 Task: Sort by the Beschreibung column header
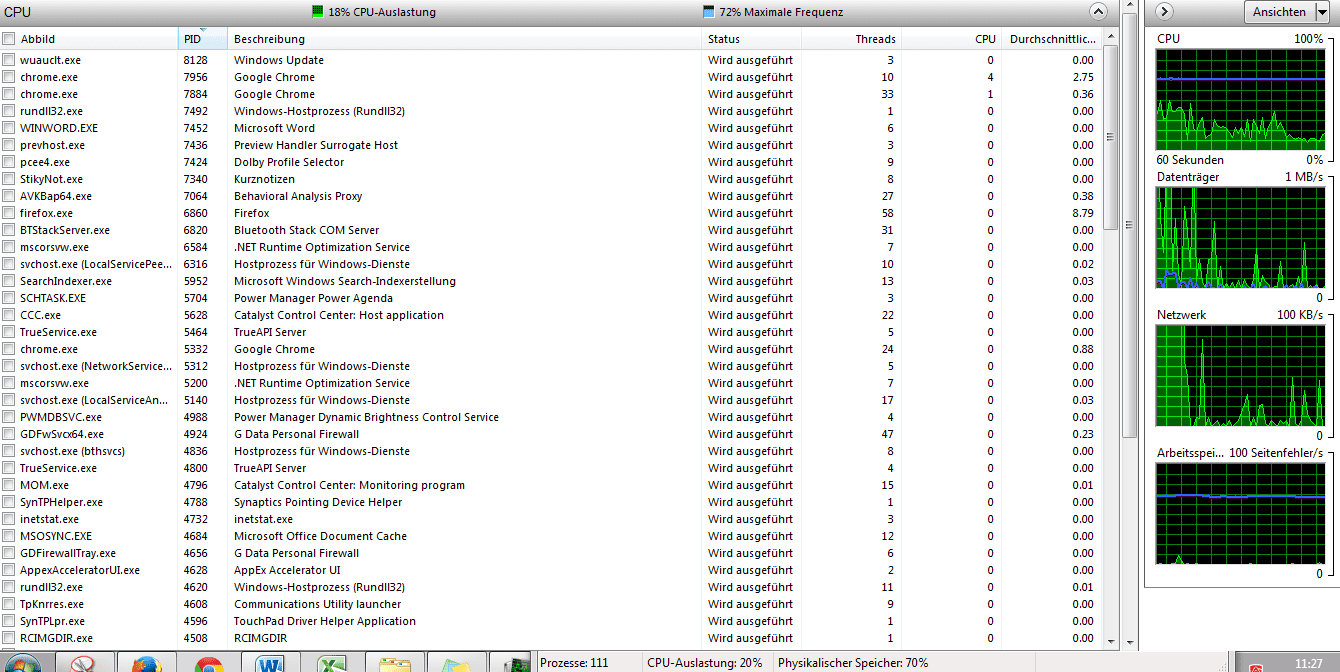465,39
